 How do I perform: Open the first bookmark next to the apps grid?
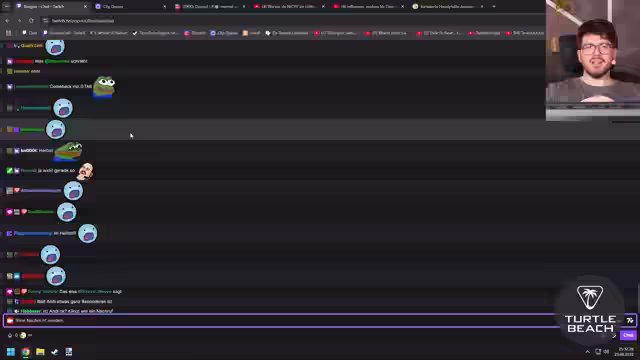(x=29, y=33)
